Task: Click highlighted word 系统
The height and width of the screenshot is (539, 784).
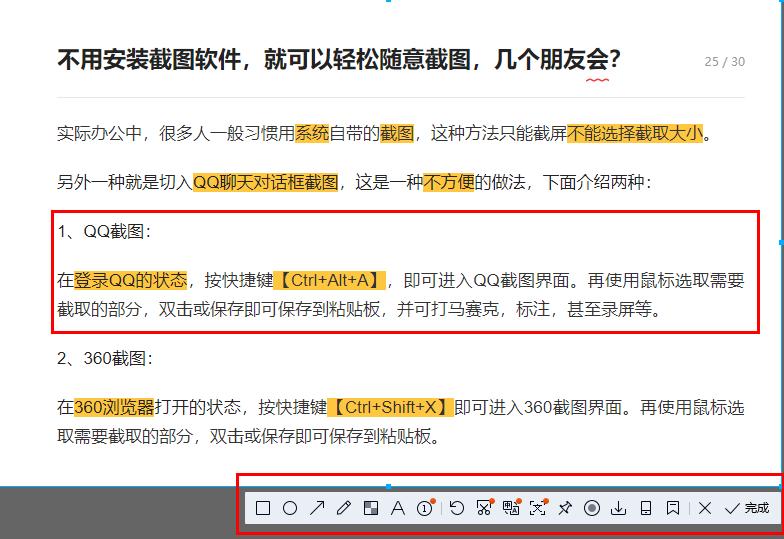Action: click(x=312, y=133)
